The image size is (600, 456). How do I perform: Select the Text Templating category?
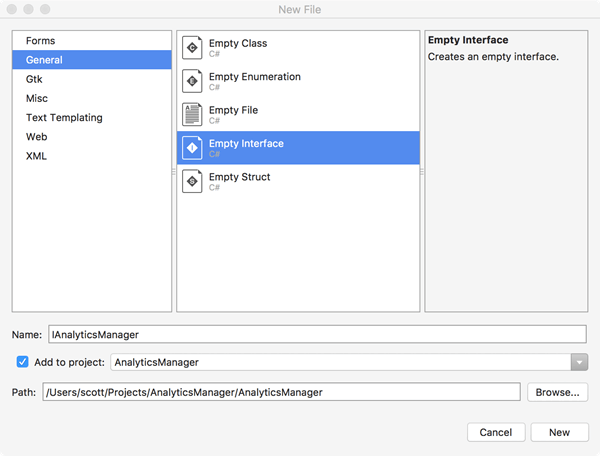coord(64,117)
